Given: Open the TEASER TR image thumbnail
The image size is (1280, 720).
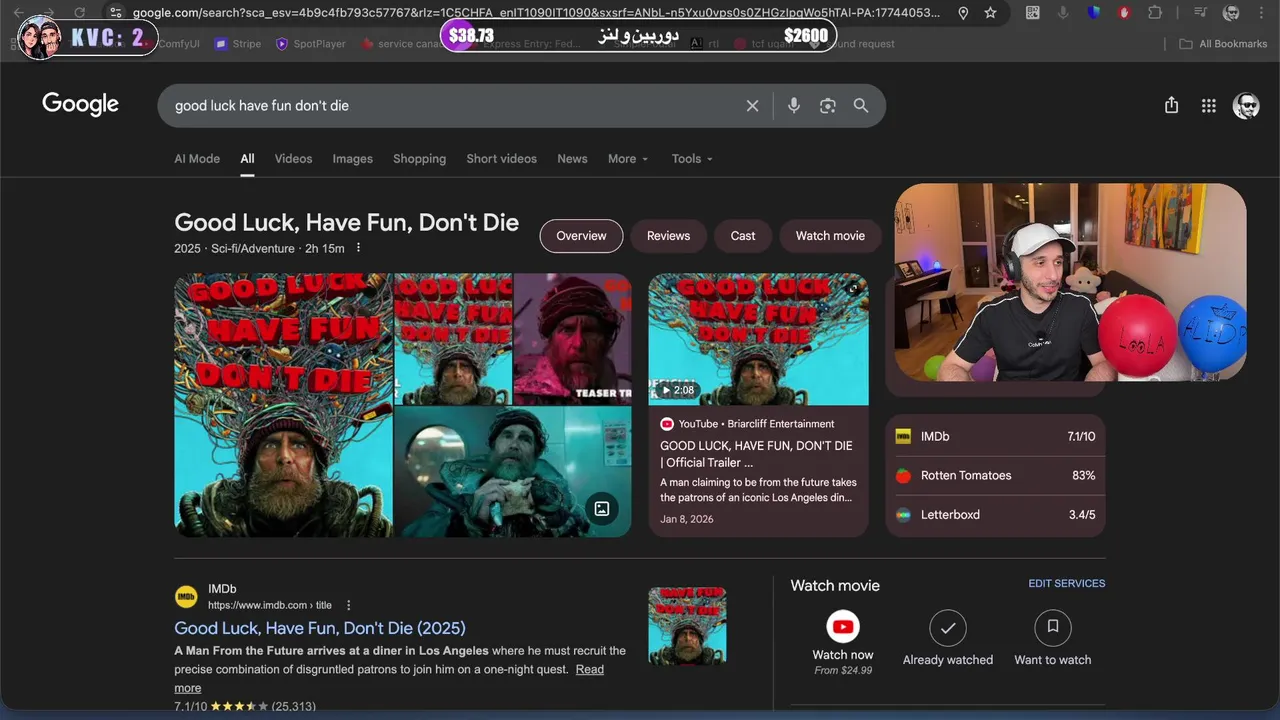Looking at the screenshot, I should (x=573, y=339).
